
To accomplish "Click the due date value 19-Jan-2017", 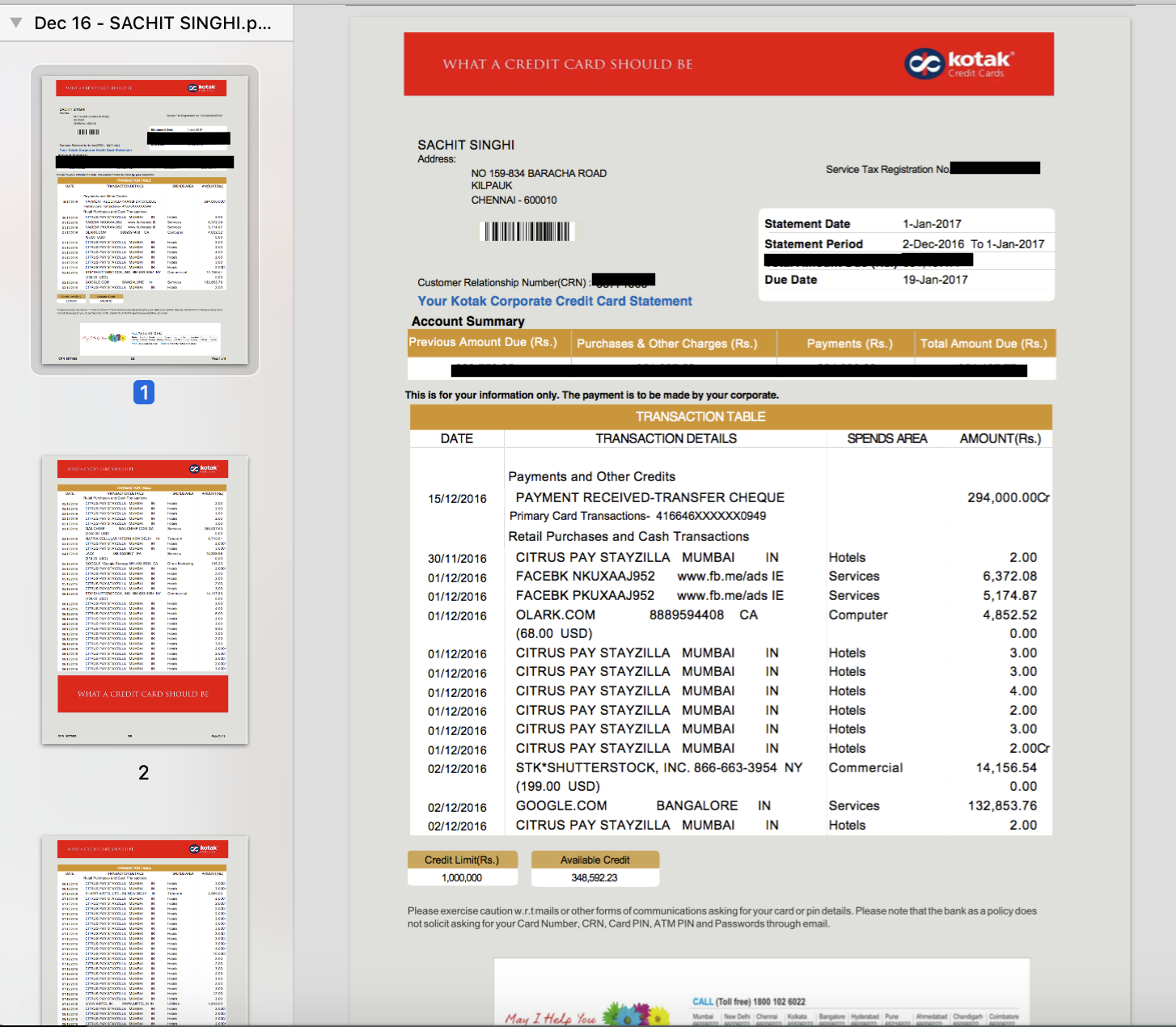I will pyautogui.click(x=935, y=280).
